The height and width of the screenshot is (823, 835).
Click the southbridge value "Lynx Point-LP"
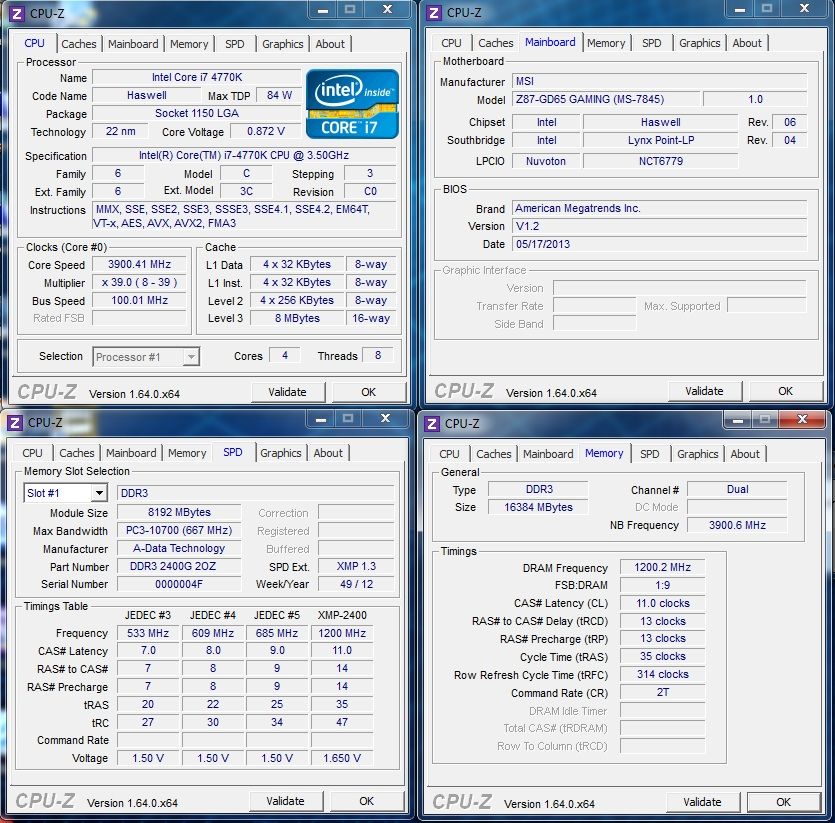(661, 140)
